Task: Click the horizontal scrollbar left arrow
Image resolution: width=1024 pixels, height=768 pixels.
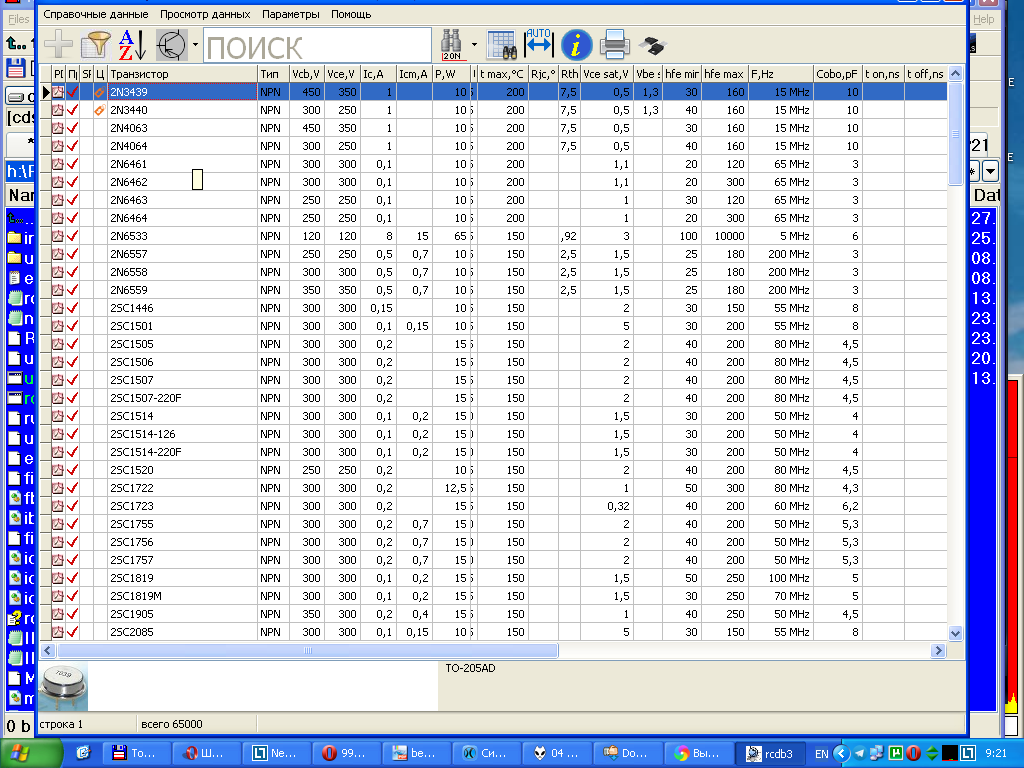Action: point(48,650)
